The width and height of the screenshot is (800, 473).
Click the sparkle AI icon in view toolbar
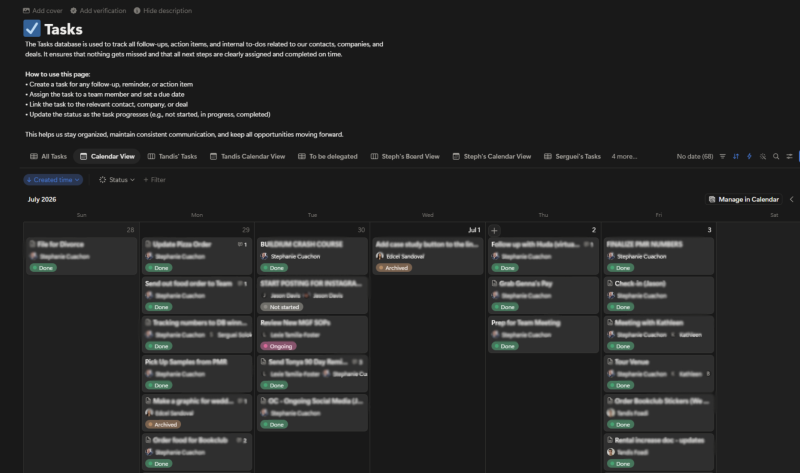point(763,157)
